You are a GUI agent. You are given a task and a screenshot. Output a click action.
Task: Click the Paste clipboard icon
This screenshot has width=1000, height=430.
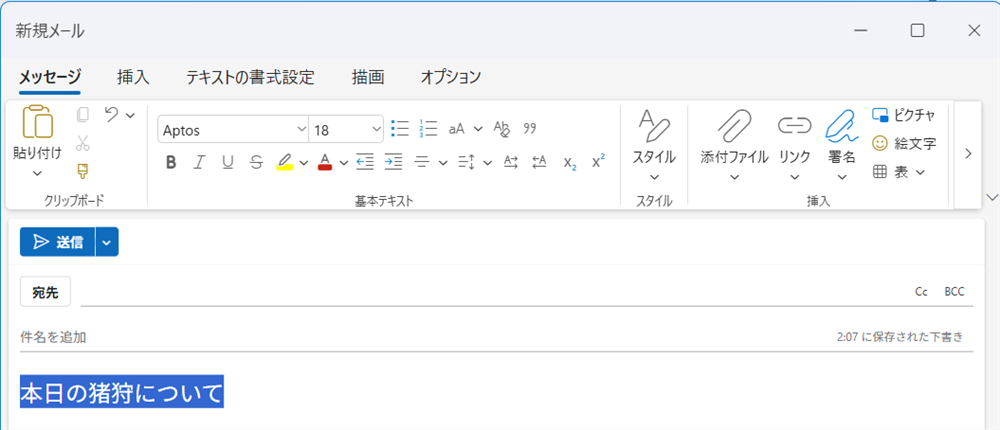coord(37,122)
